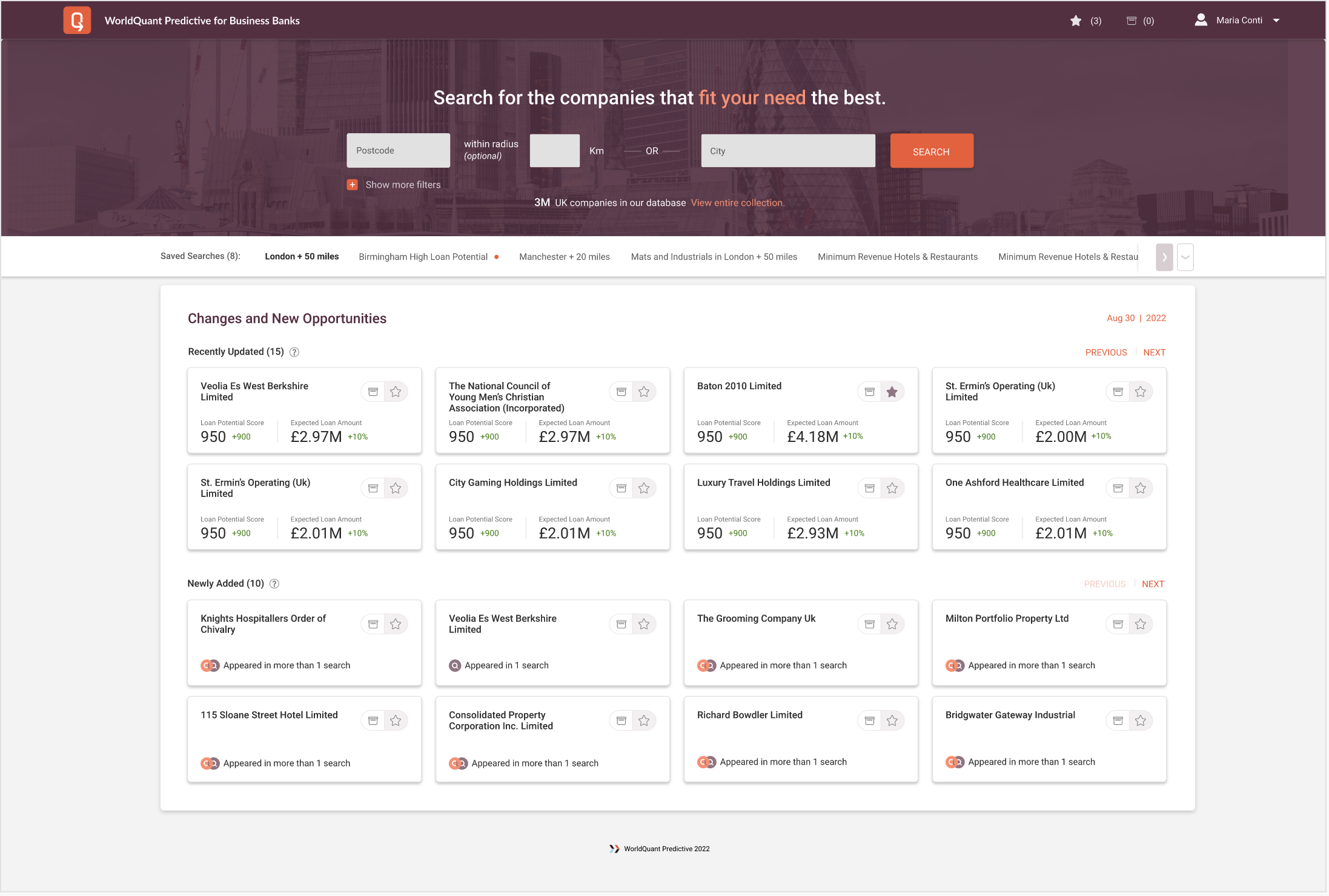This screenshot has height=896, width=1329.
Task: Open View entire collection link
Action: [x=737, y=203]
